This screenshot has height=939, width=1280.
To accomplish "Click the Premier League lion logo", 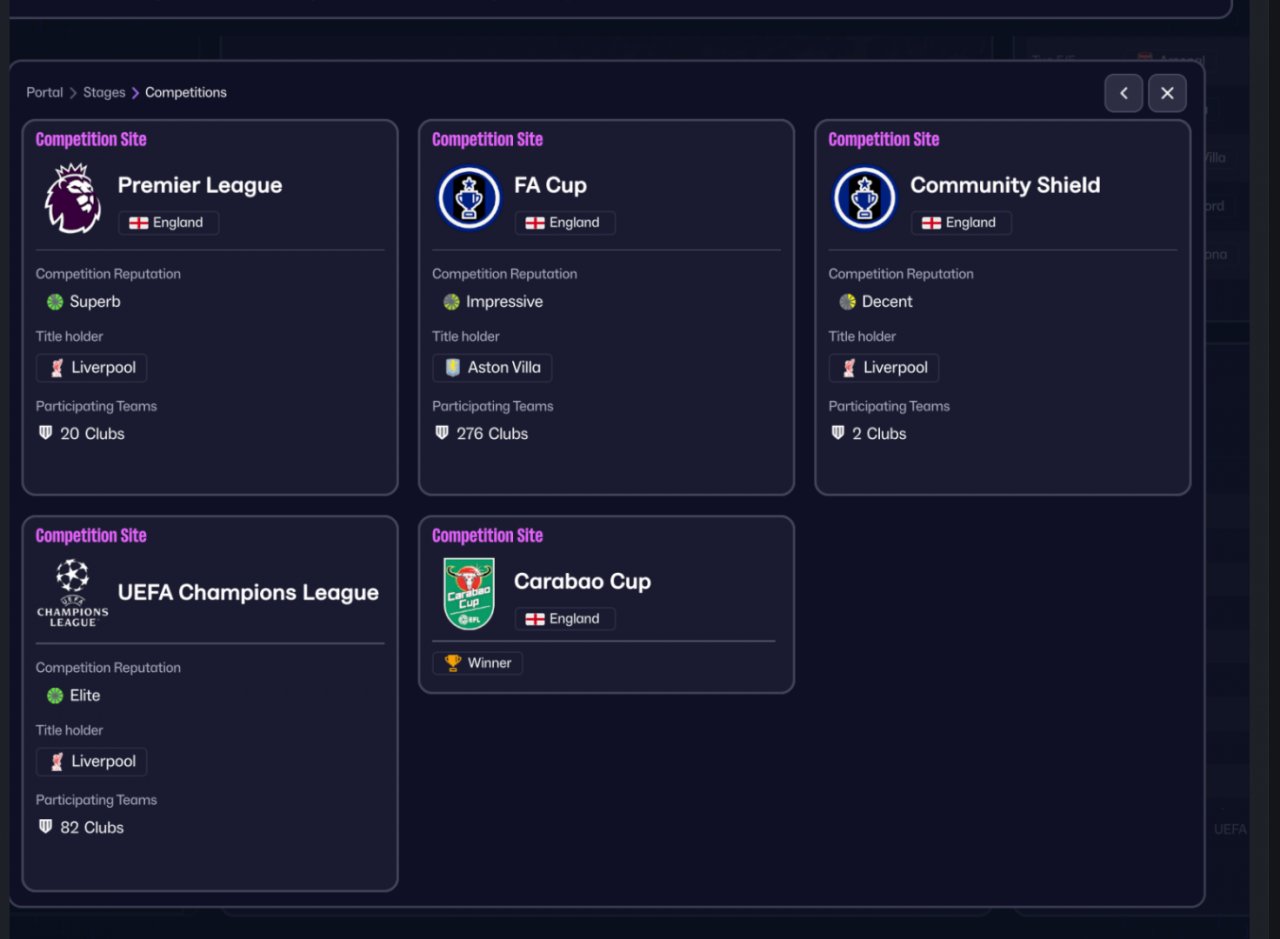I will [x=73, y=199].
